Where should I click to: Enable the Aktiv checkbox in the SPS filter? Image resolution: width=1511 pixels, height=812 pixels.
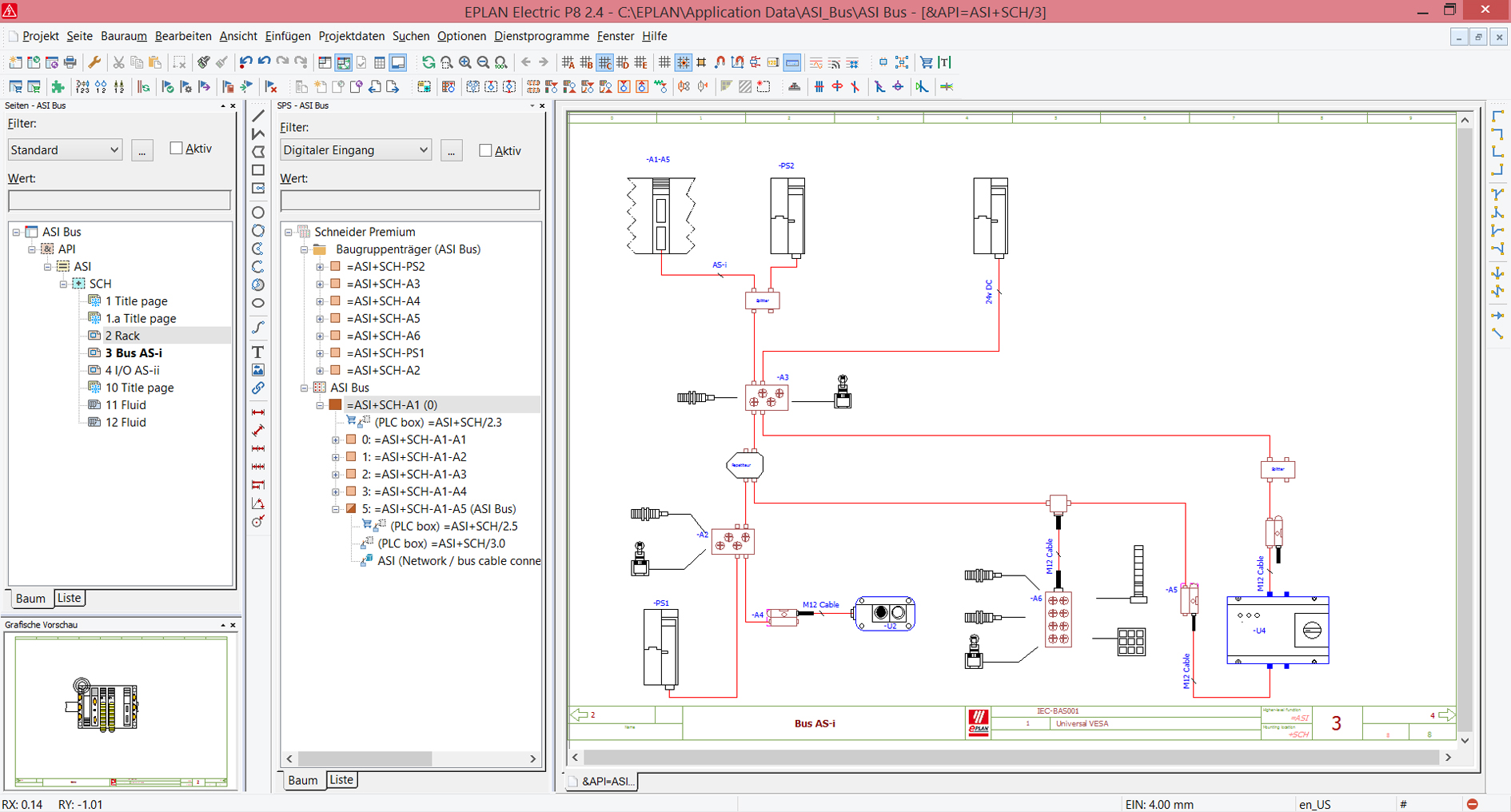pyautogui.click(x=484, y=149)
